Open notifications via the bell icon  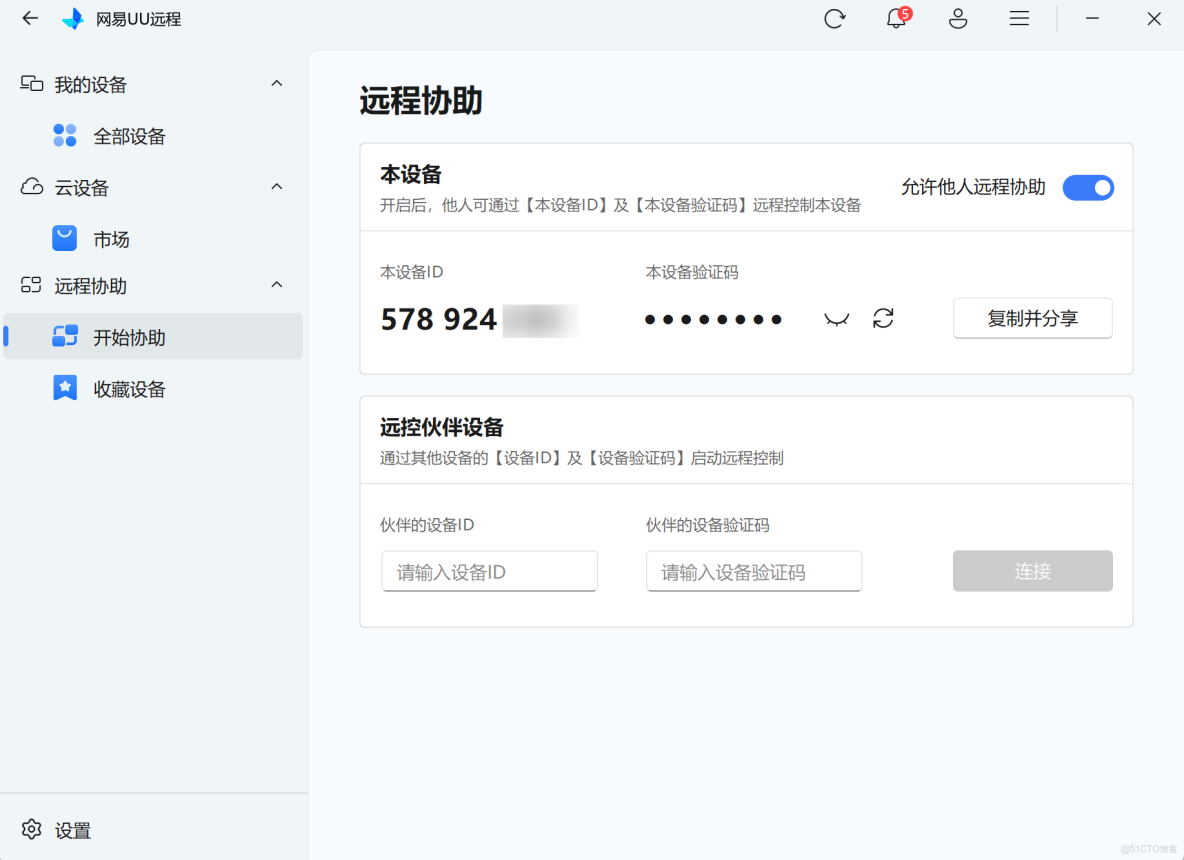click(x=896, y=18)
